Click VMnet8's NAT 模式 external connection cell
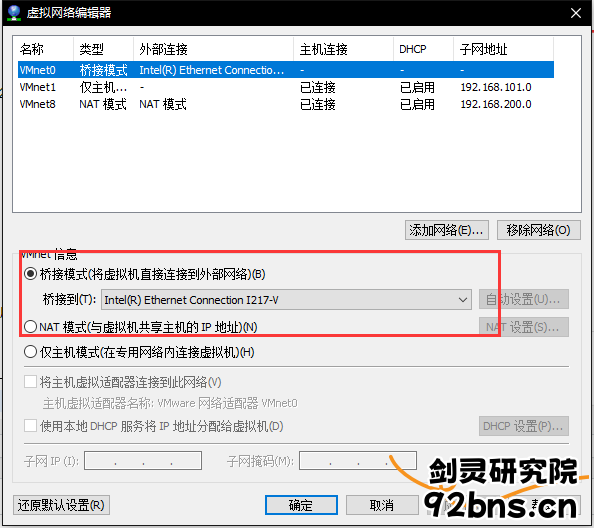 click(163, 104)
